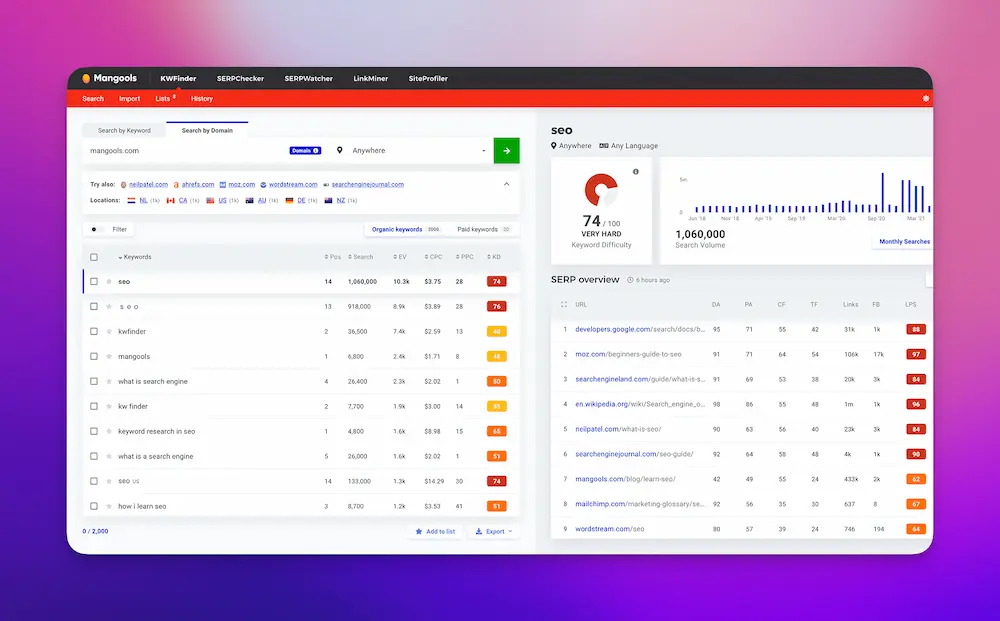
Task: Click the location pin icon beside Anywhere
Action: point(341,150)
